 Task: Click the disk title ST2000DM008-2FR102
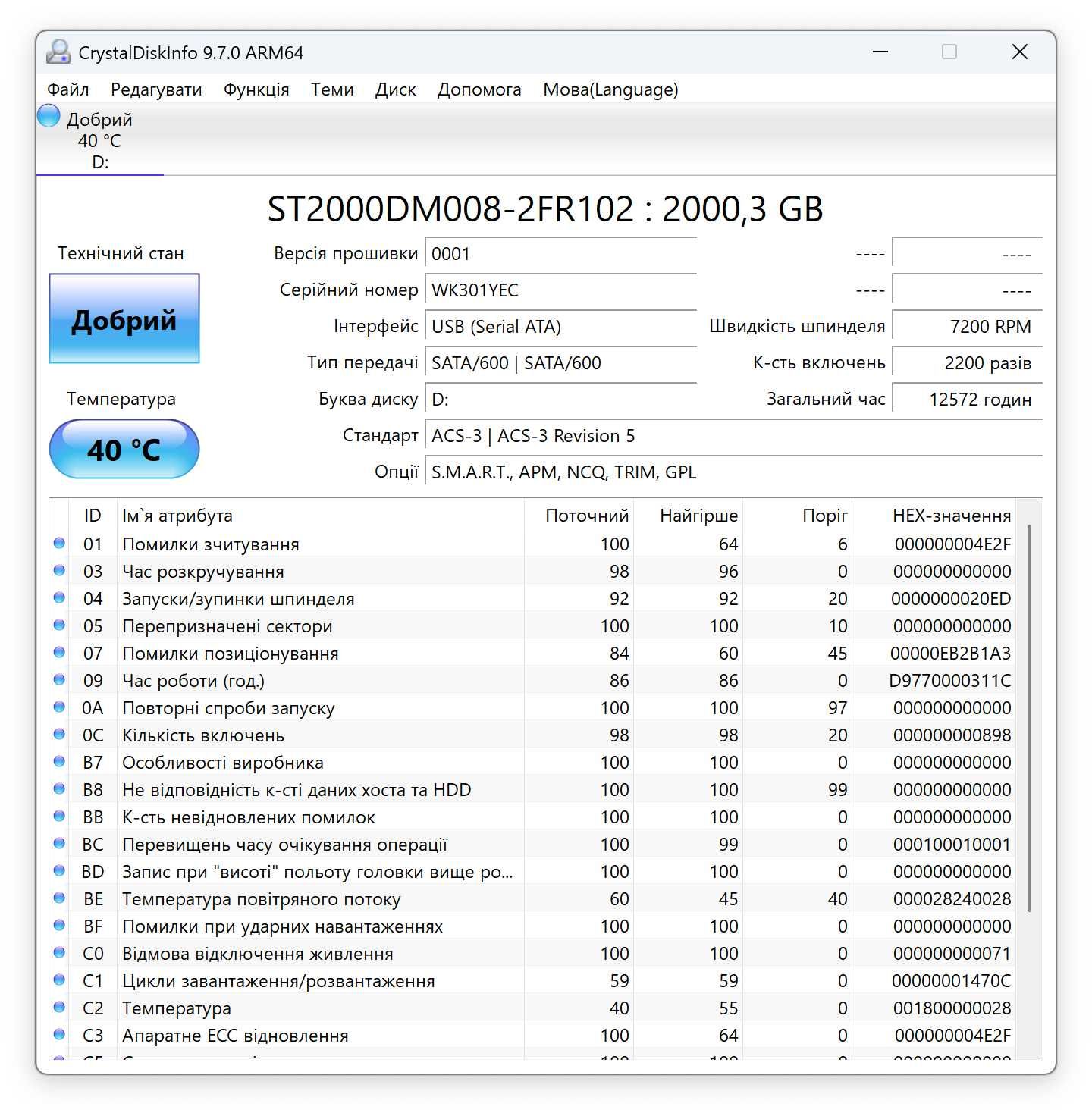point(544,208)
